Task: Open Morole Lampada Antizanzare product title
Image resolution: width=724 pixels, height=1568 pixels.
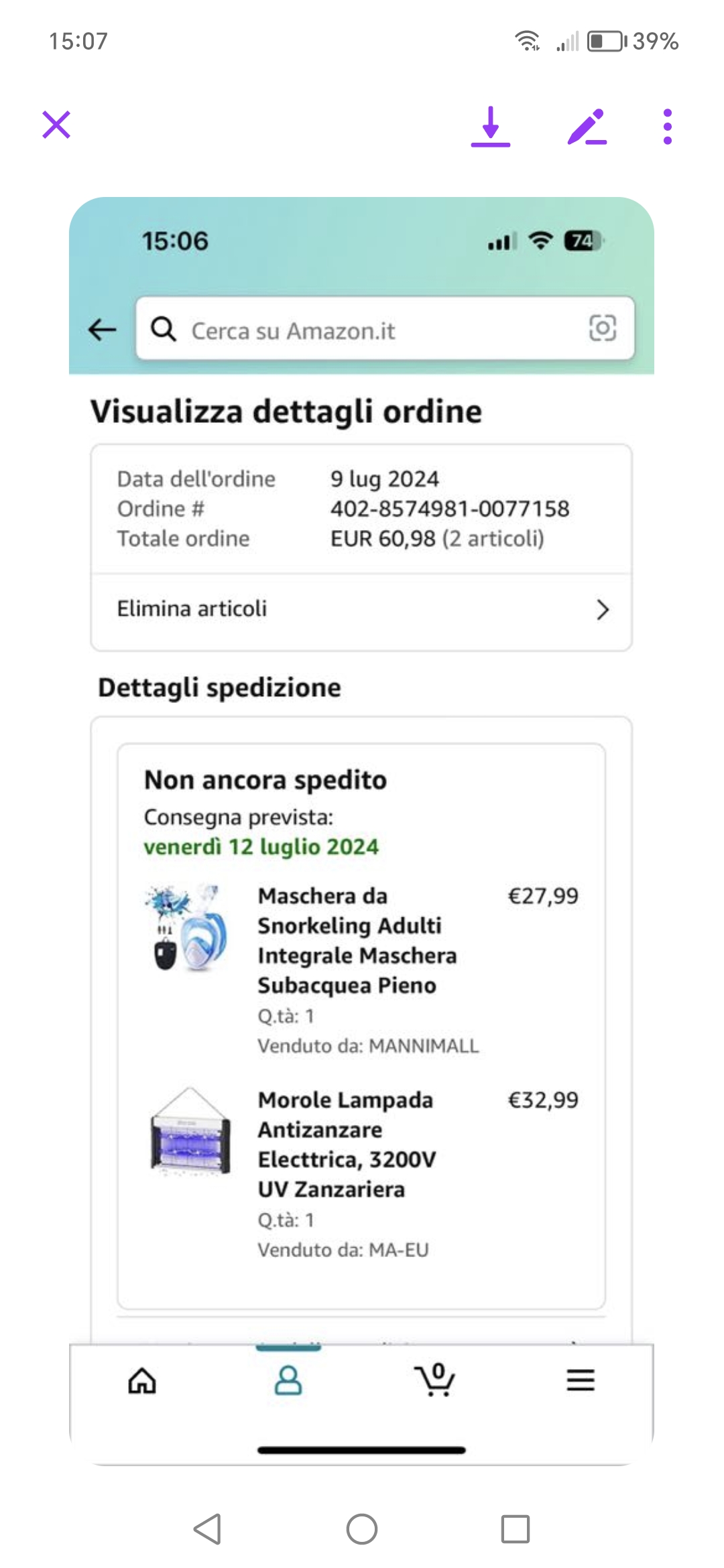Action: (x=347, y=1145)
